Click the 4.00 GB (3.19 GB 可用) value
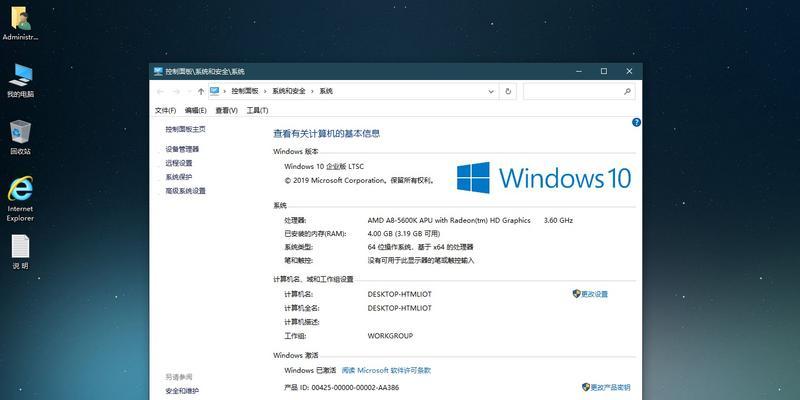 [x=404, y=234]
